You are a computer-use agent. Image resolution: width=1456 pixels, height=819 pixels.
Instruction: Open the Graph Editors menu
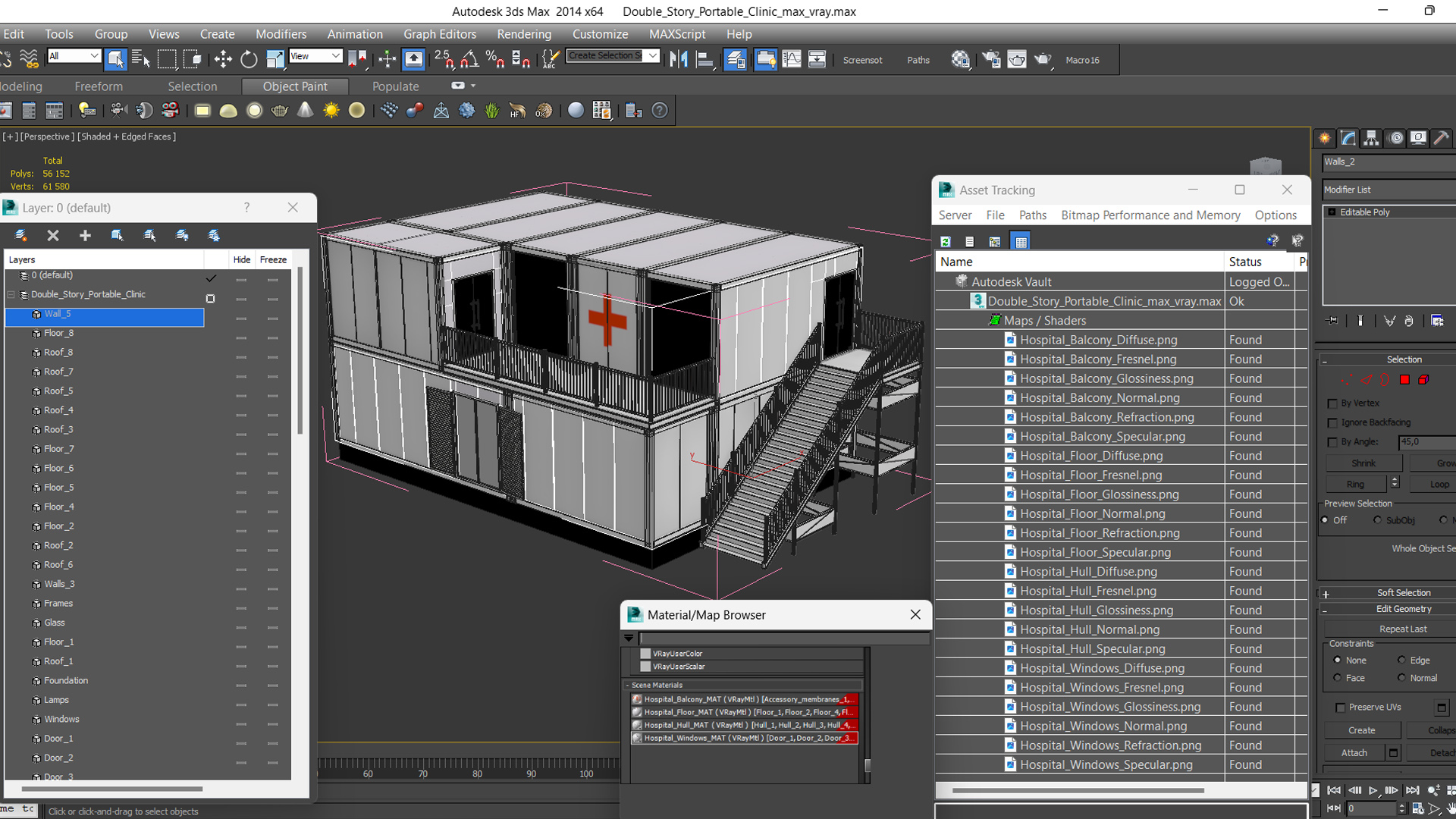[x=440, y=34]
